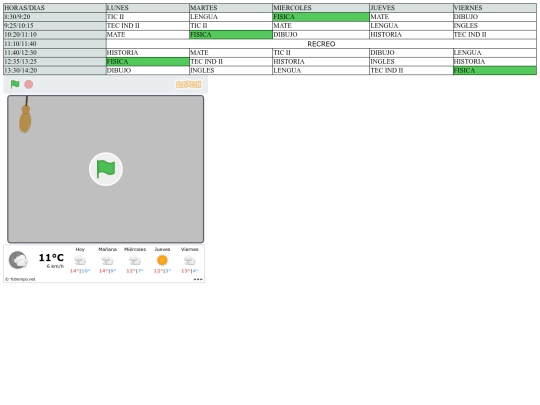This screenshot has width=540, height=405.
Task: Open the weather widget three-dots menu
Action: click(198, 279)
